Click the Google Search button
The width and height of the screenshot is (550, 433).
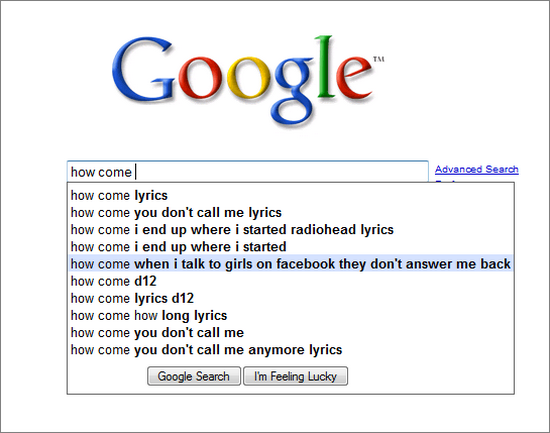(x=194, y=376)
